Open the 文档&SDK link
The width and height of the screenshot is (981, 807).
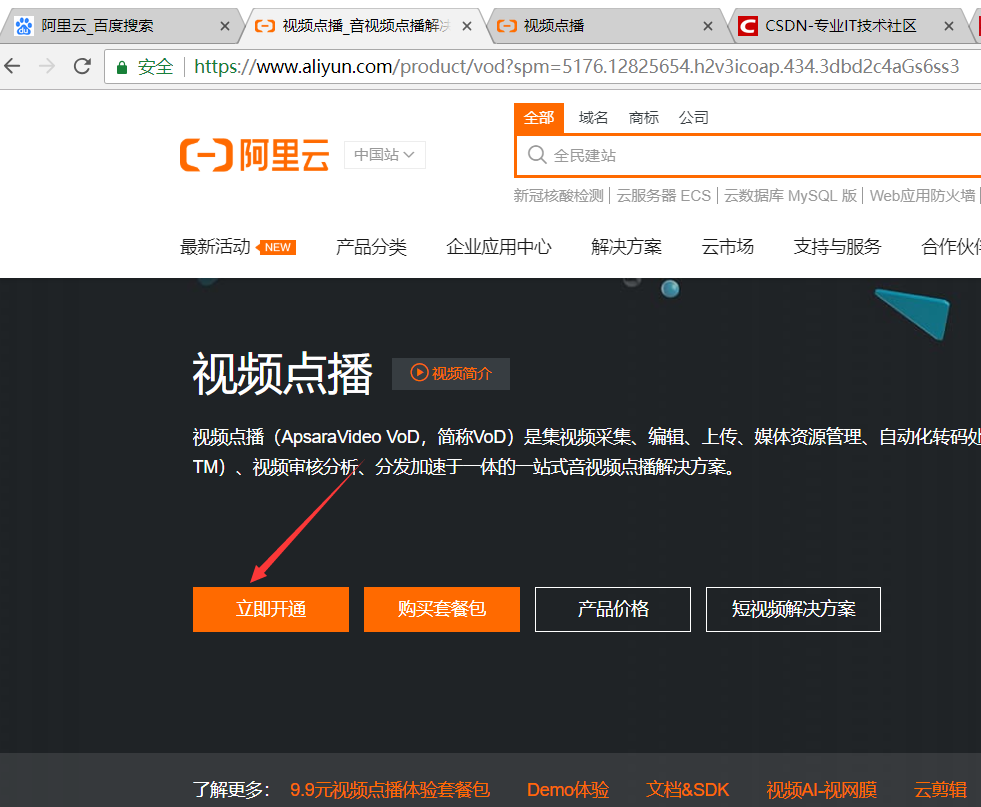click(688, 789)
